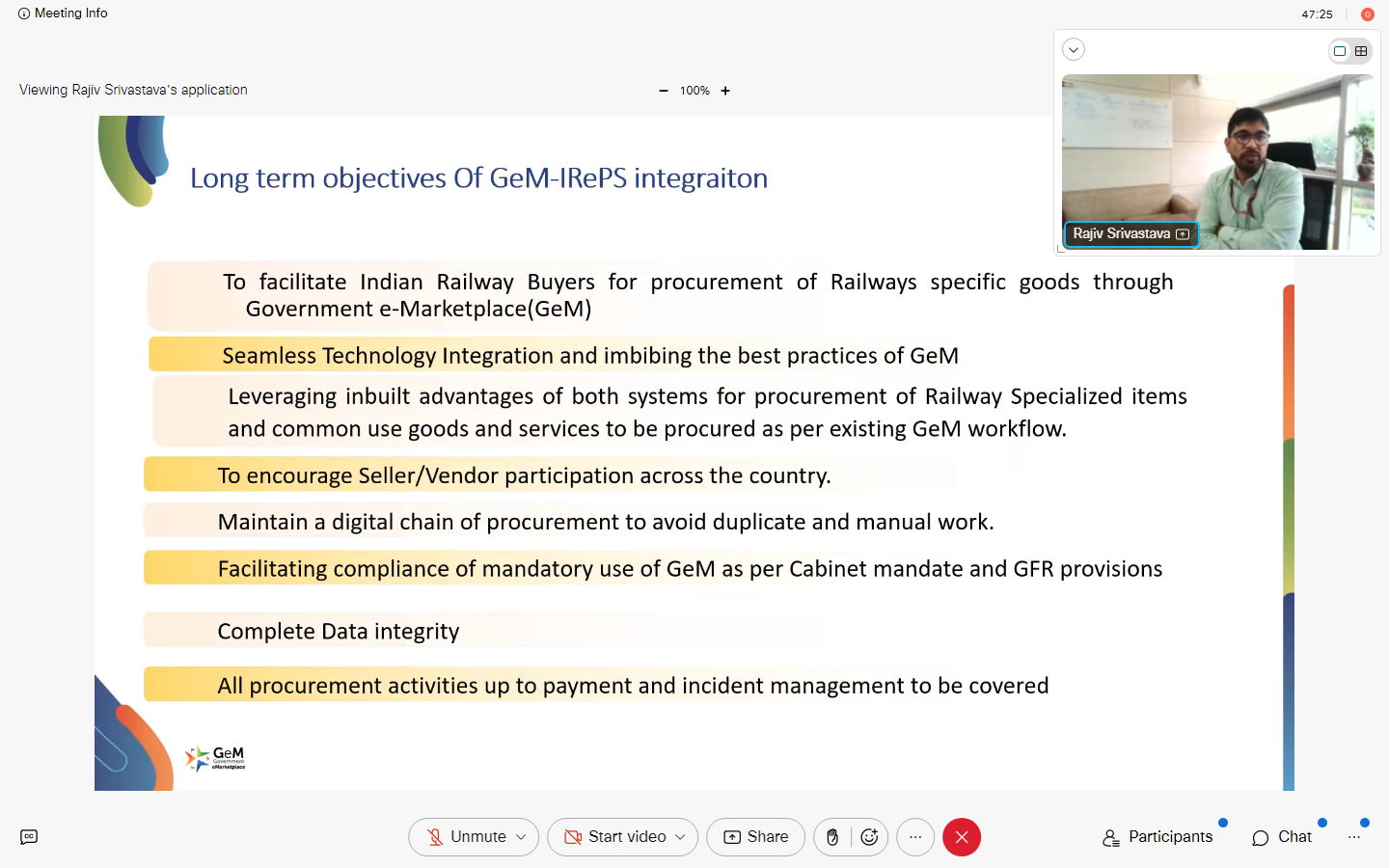This screenshot has width=1389, height=868.
Task: Click the recording indicator icon
Action: pyautogui.click(x=1367, y=14)
